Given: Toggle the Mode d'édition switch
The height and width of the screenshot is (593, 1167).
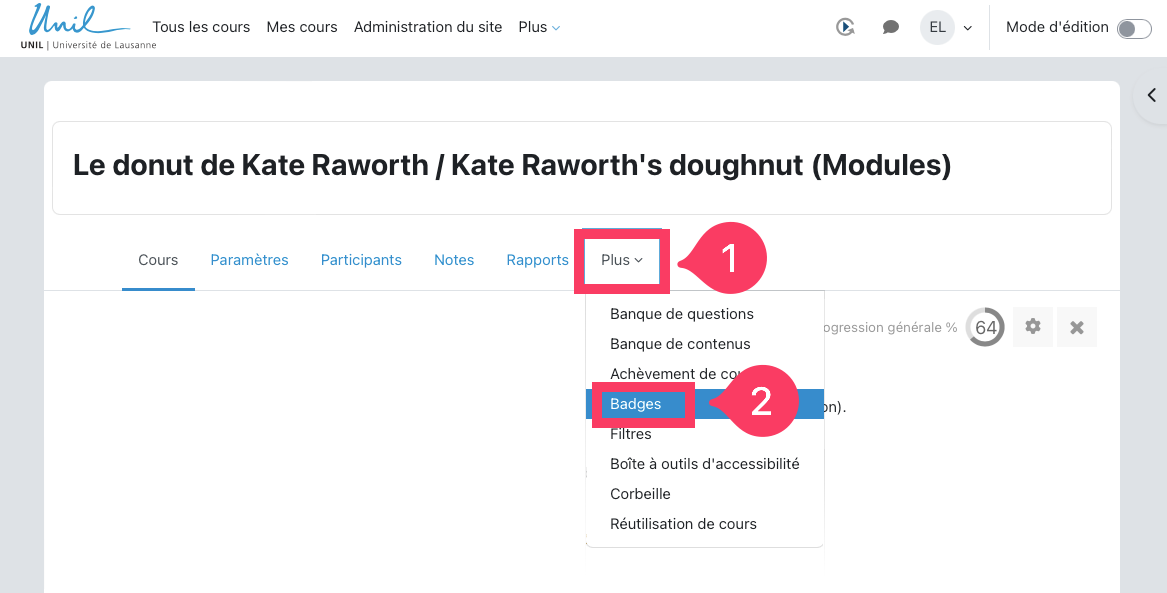Looking at the screenshot, I should (x=1134, y=28).
